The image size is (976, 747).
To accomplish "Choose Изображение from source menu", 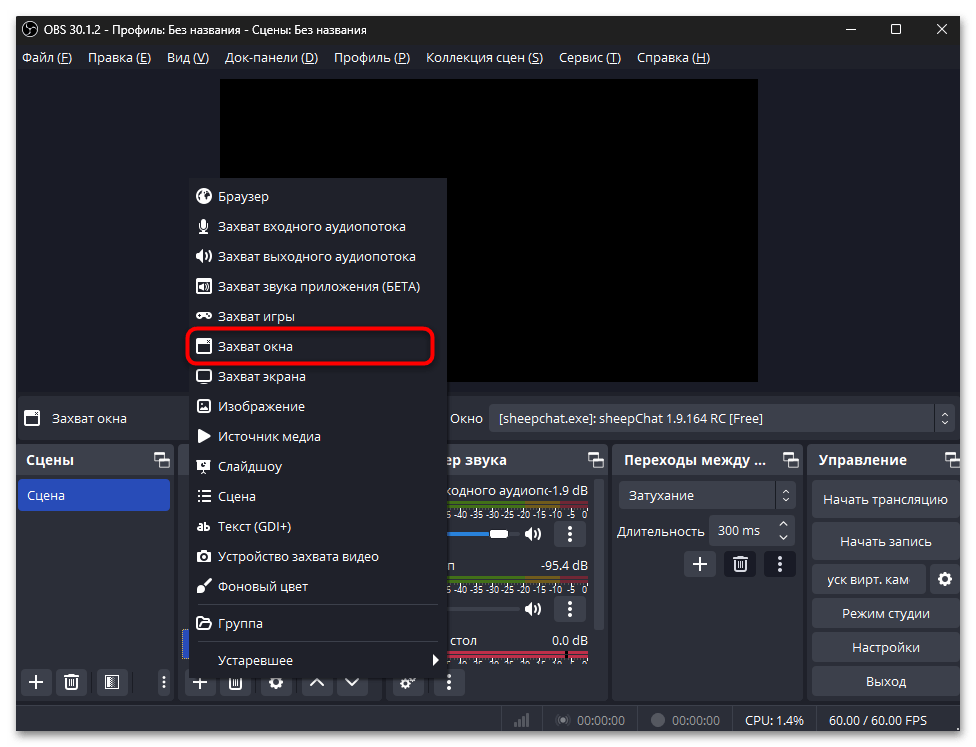I will [x=318, y=406].
